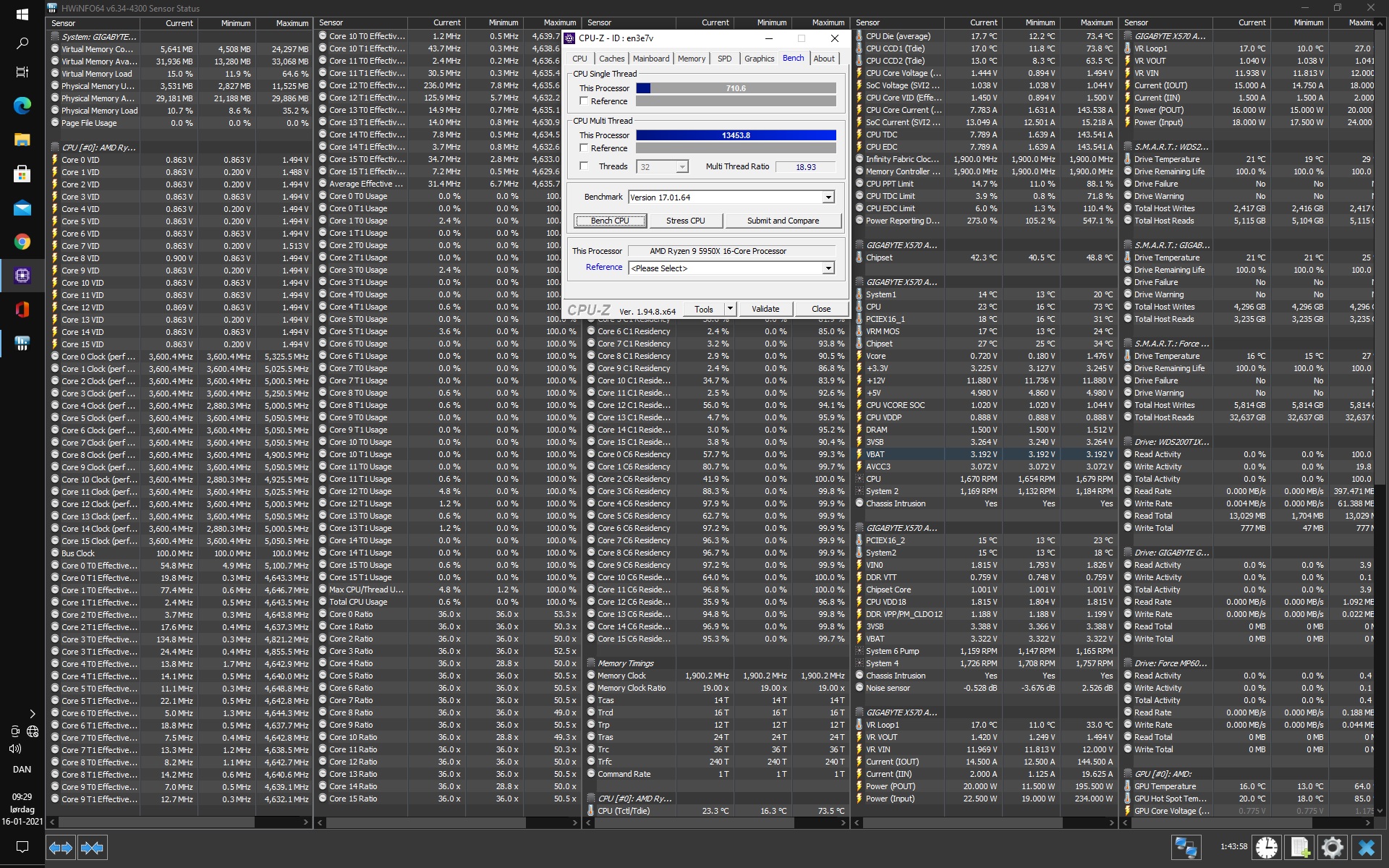Click the volume speaker tray icon
Viewport: 1389px width, 868px height.
coord(14,749)
